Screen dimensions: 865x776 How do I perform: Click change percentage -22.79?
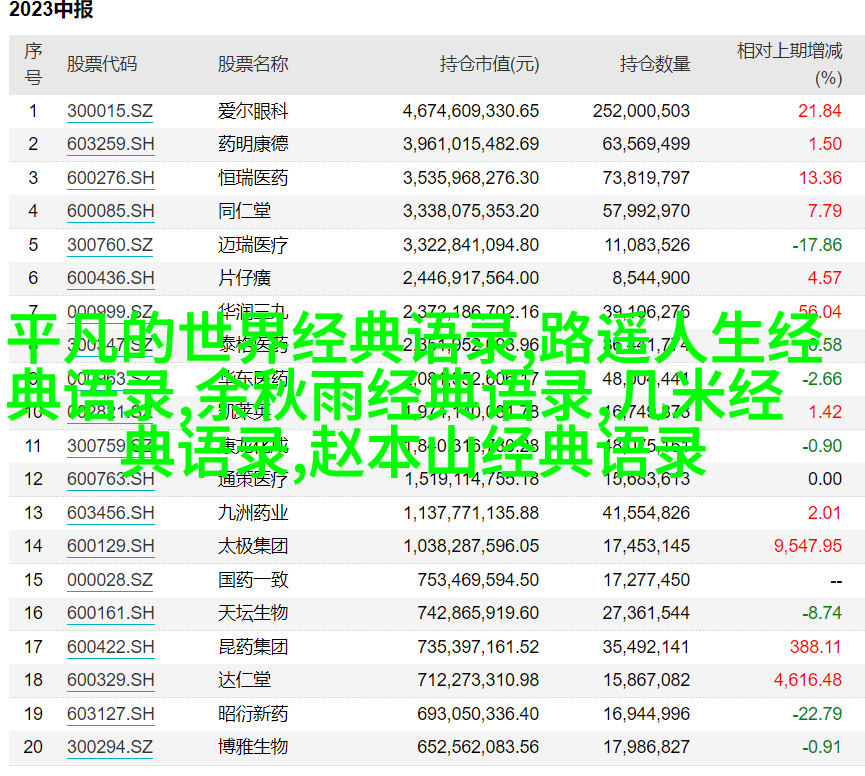(x=817, y=714)
